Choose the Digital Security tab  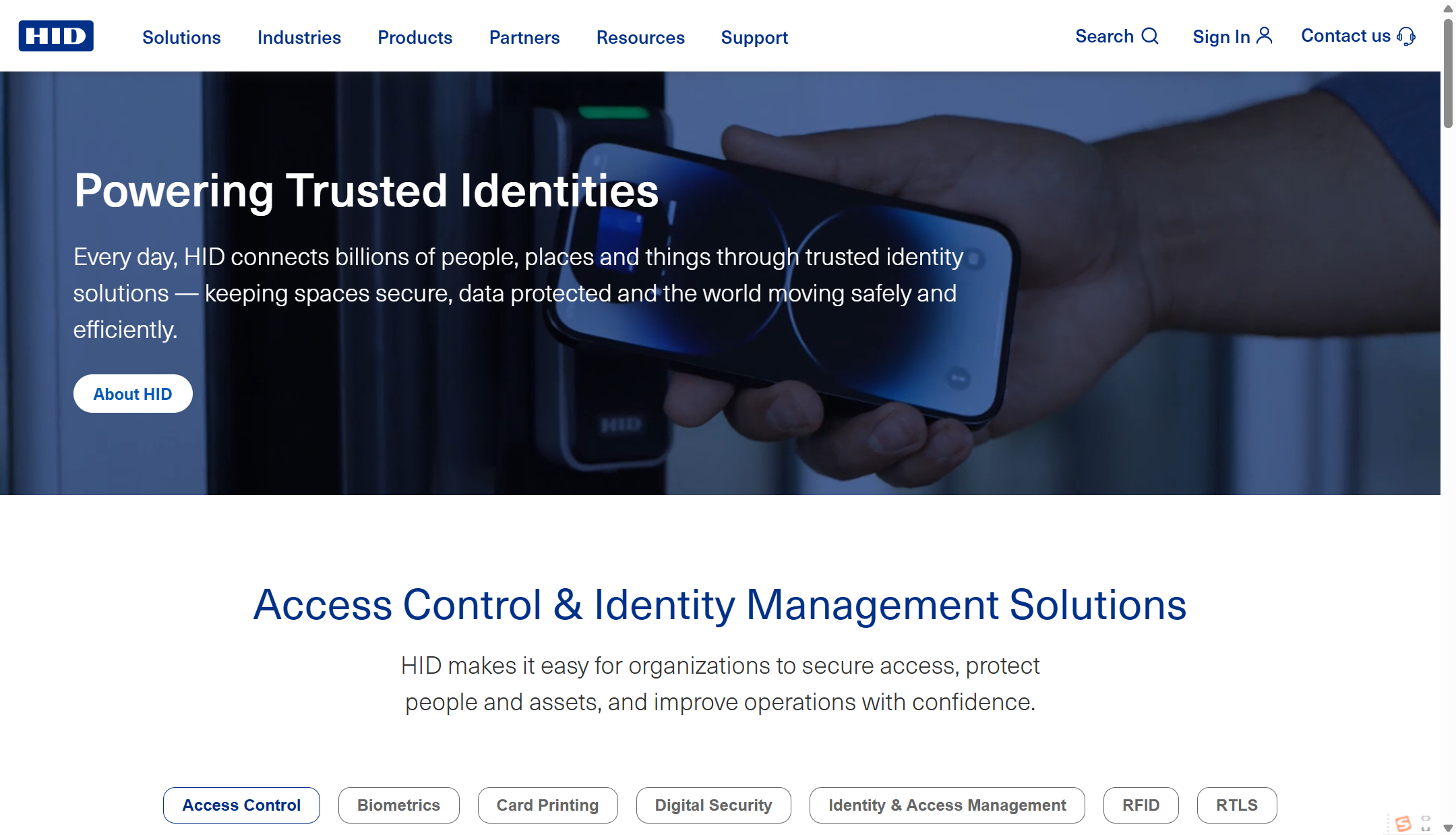[713, 805]
